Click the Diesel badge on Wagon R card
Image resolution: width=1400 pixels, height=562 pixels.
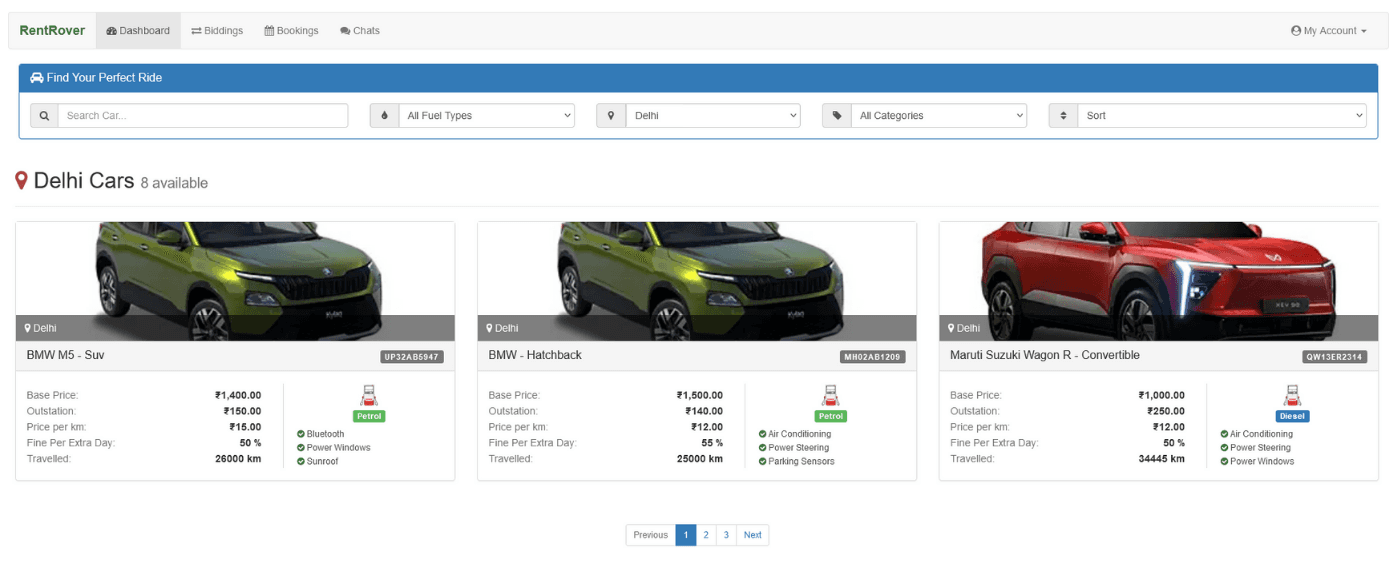click(x=1292, y=416)
